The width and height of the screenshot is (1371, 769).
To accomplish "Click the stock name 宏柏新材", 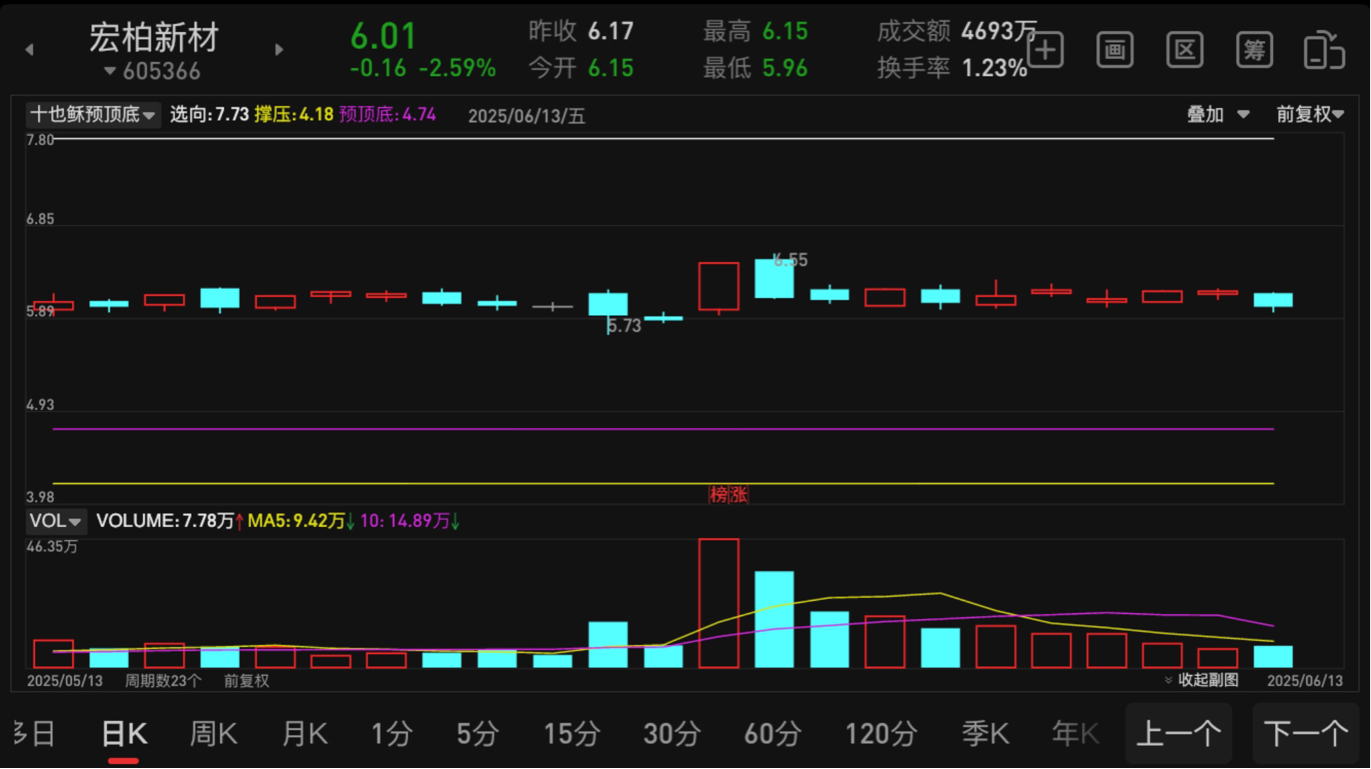I will pyautogui.click(x=153, y=38).
